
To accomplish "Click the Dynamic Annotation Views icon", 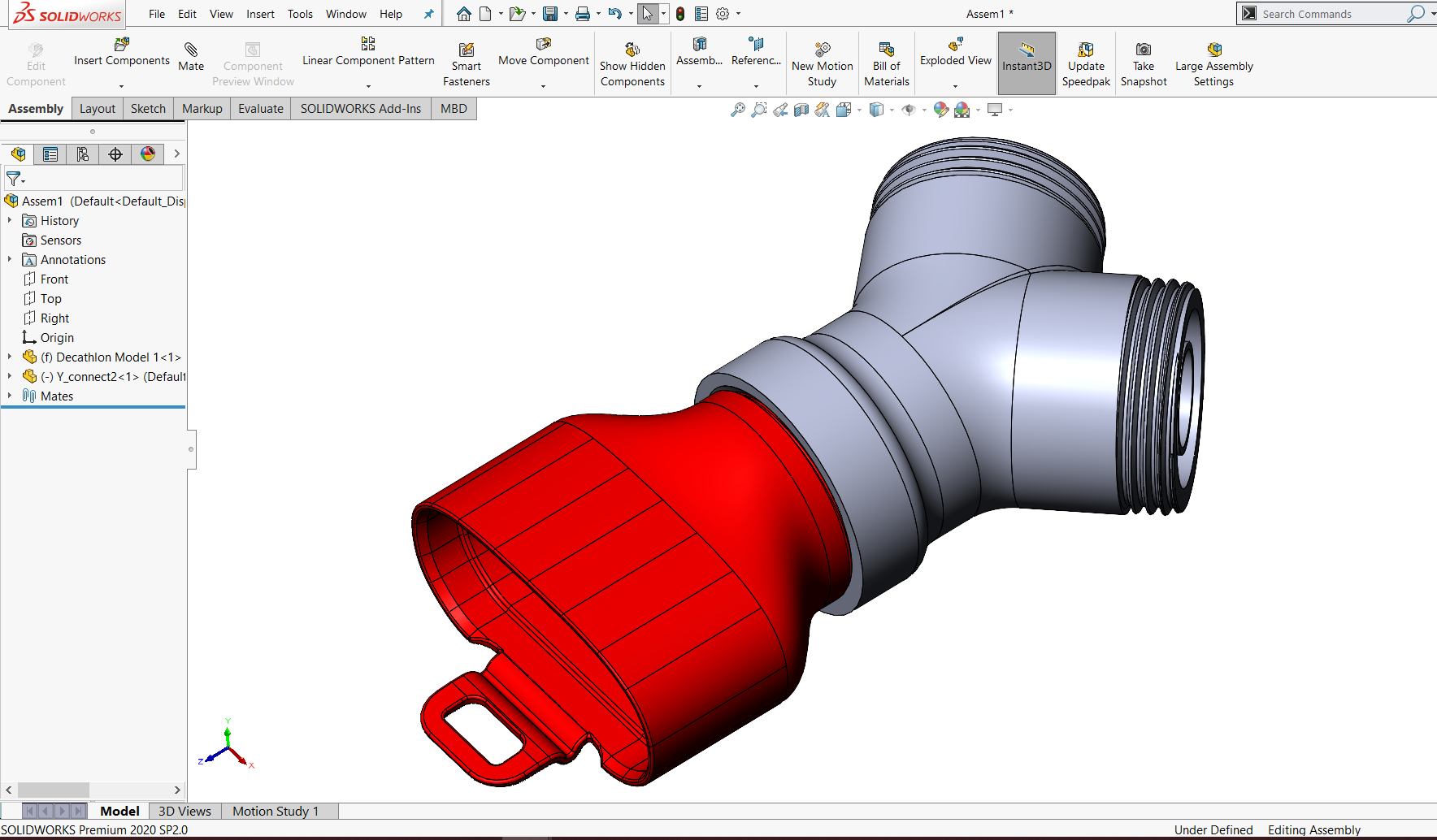I will (823, 110).
